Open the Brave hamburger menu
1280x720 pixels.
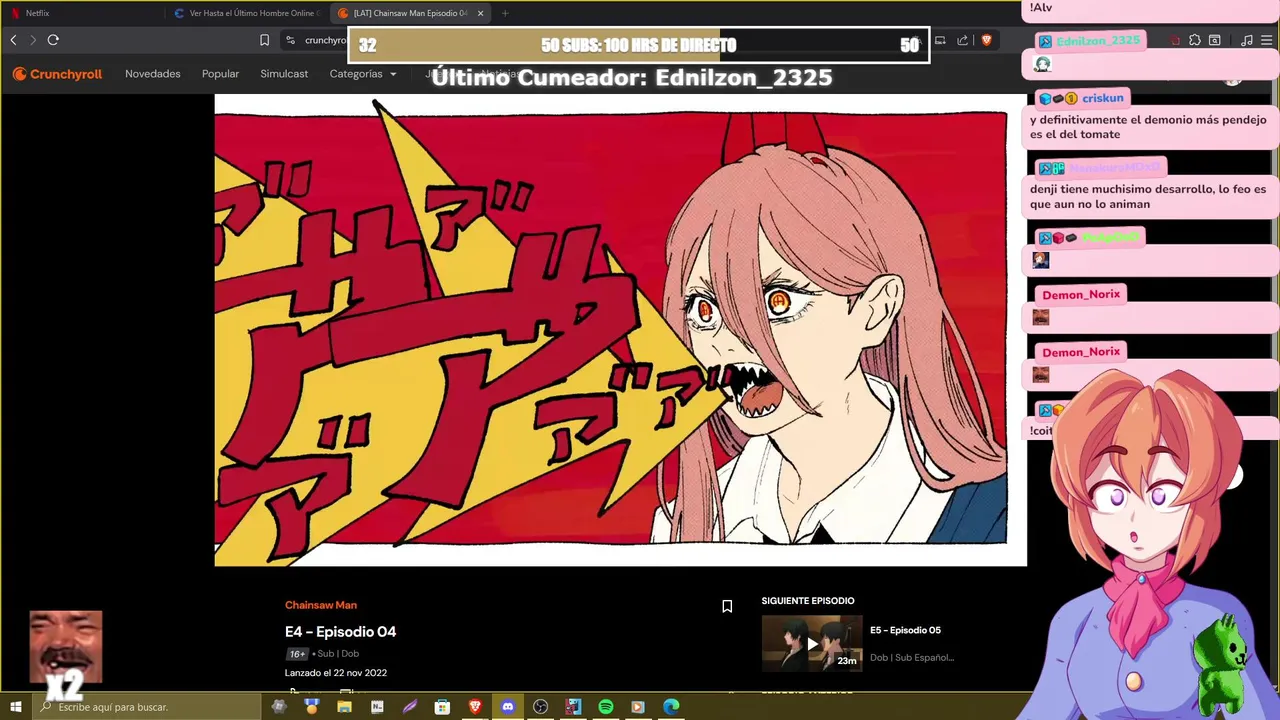(x=1267, y=40)
